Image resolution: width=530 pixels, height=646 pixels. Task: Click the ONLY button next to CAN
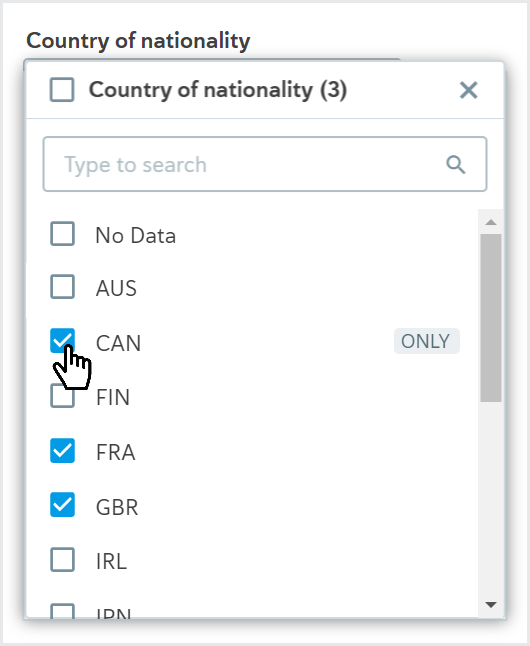click(427, 341)
